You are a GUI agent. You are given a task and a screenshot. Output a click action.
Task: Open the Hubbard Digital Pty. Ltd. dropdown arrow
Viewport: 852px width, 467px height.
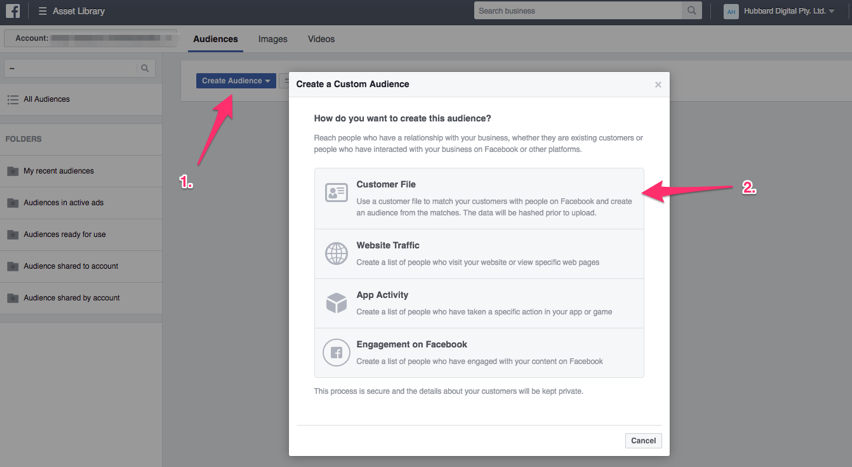(831, 11)
